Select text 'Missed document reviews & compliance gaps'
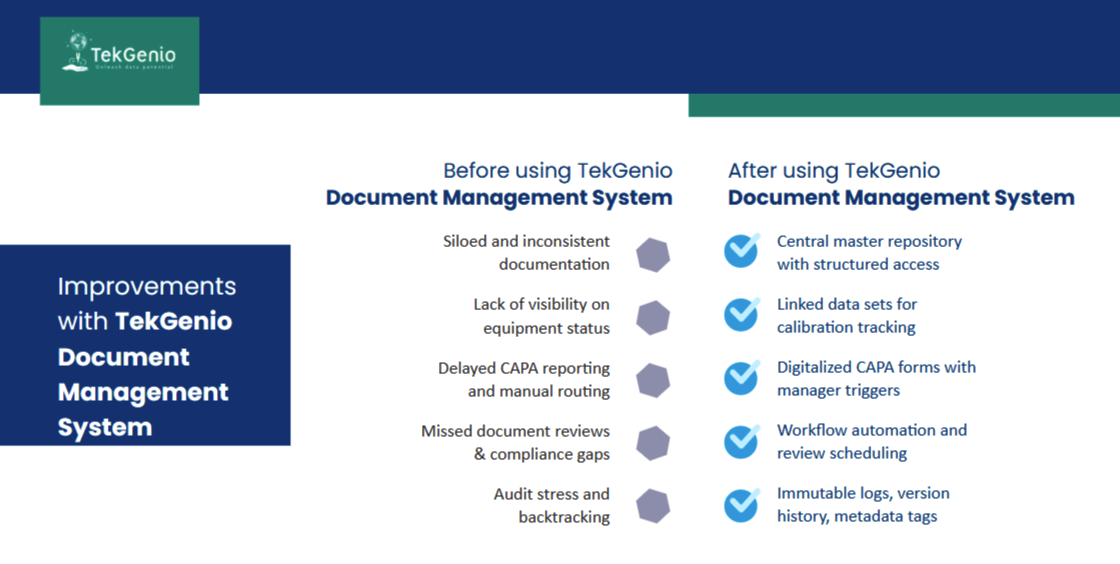1120x564 pixels. [x=516, y=443]
